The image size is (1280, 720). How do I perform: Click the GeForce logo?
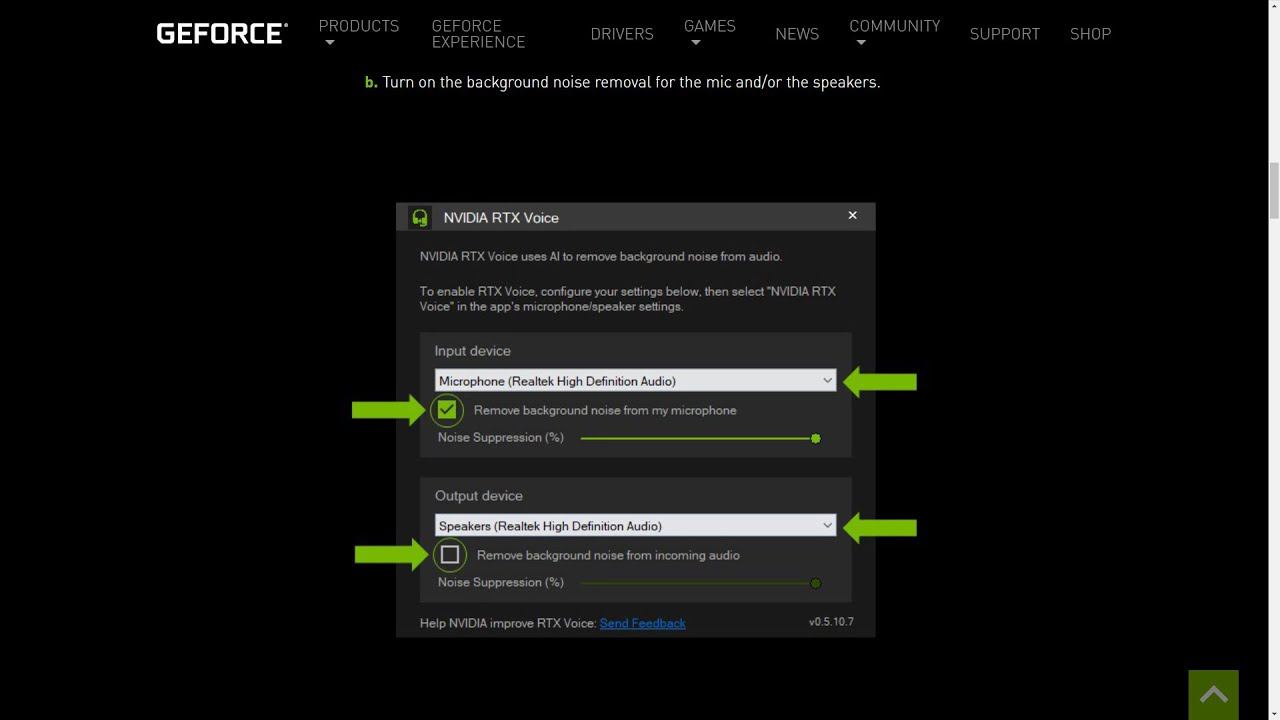222,33
